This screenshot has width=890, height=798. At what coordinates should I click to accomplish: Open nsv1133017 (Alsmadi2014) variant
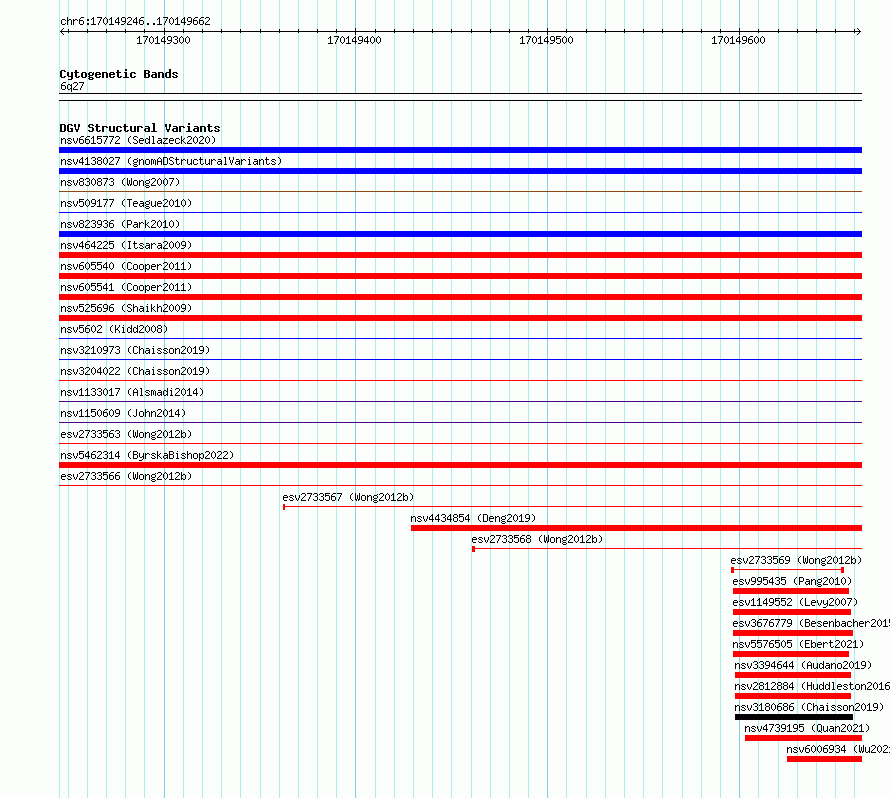132,392
